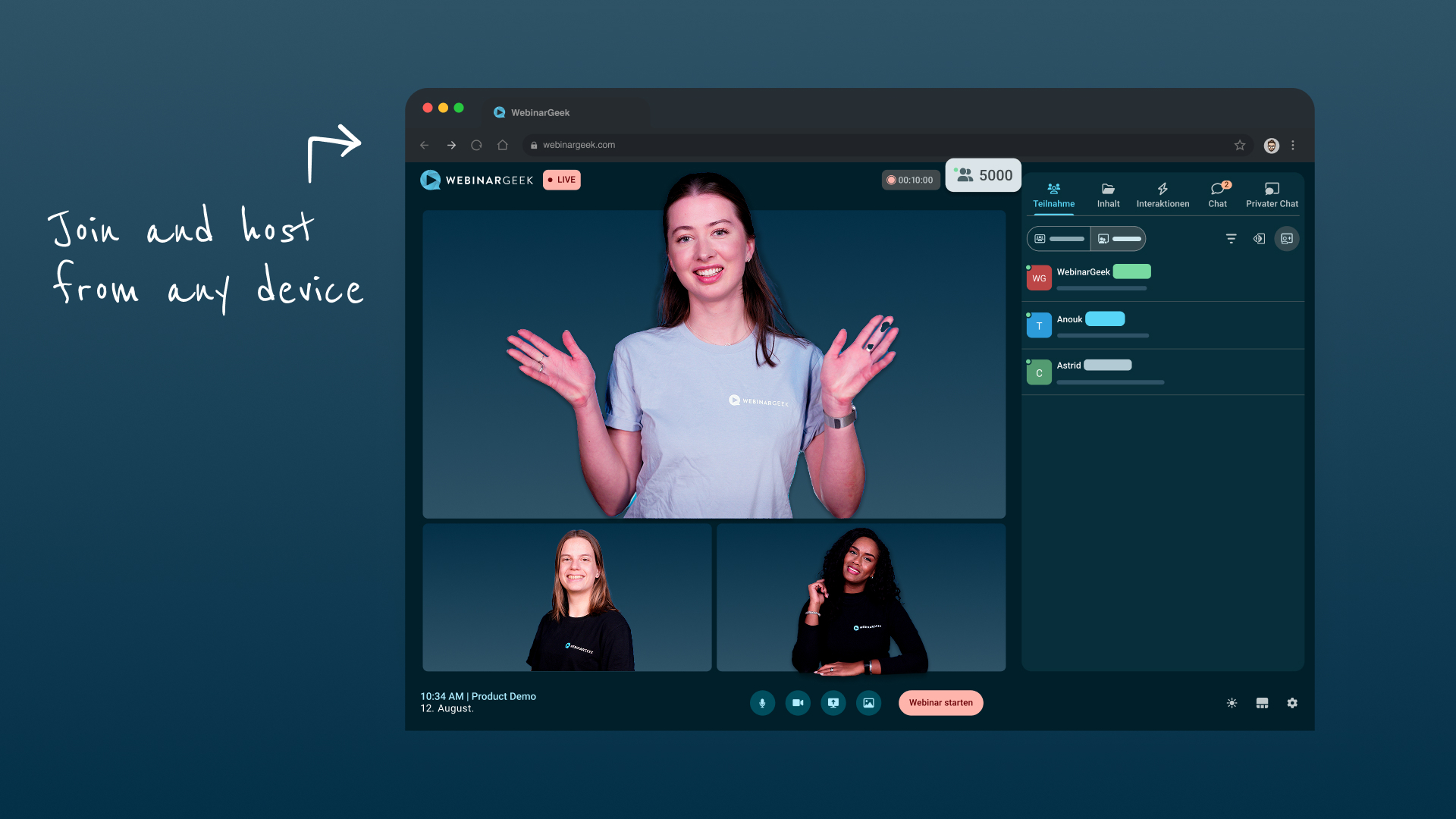Open the layout grid icon

pos(1262,703)
